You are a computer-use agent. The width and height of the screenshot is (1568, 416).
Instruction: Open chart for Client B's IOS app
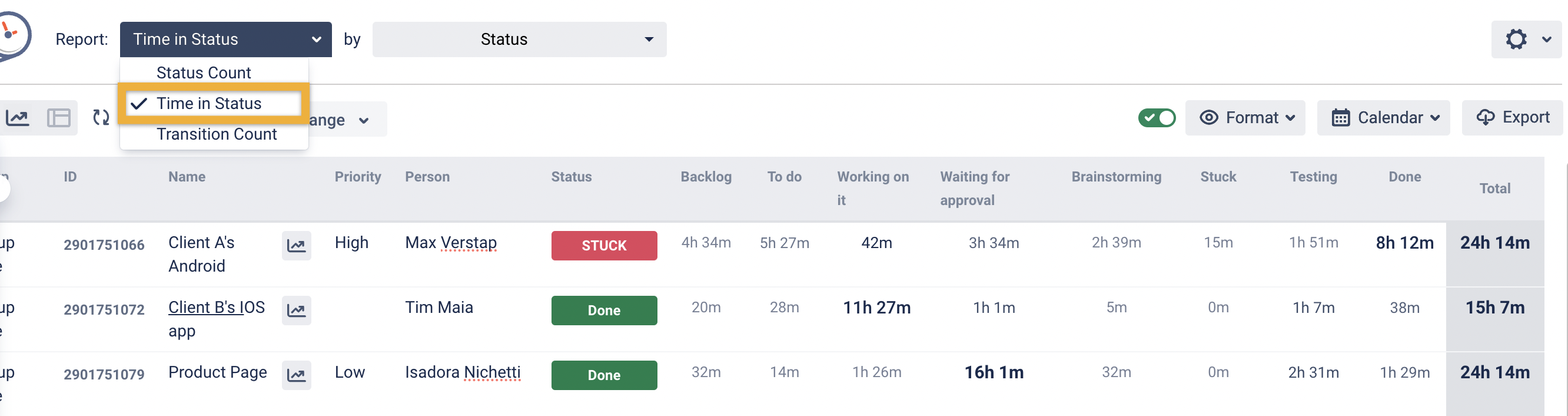pos(297,311)
